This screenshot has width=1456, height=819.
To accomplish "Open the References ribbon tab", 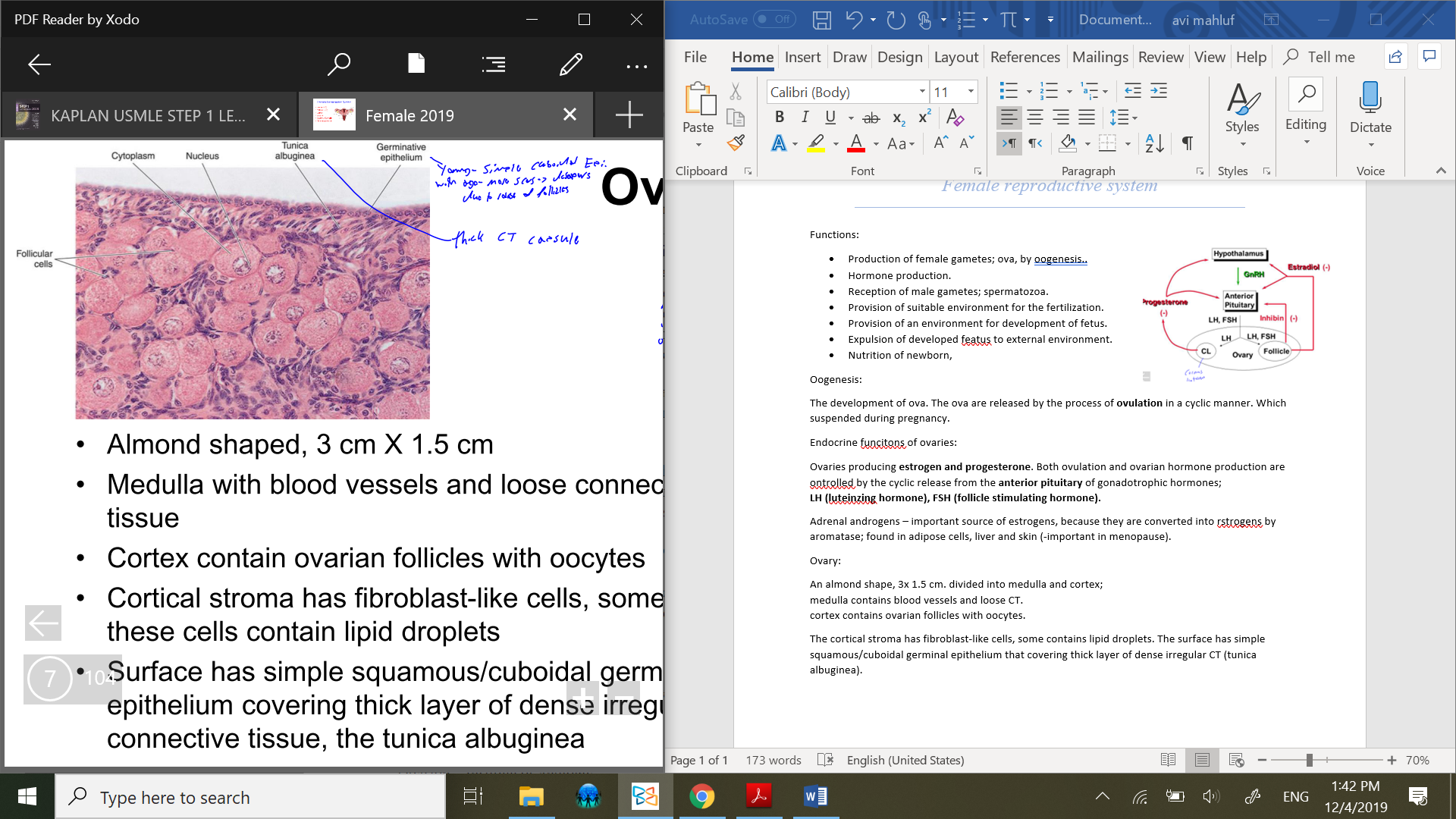I will point(1025,57).
